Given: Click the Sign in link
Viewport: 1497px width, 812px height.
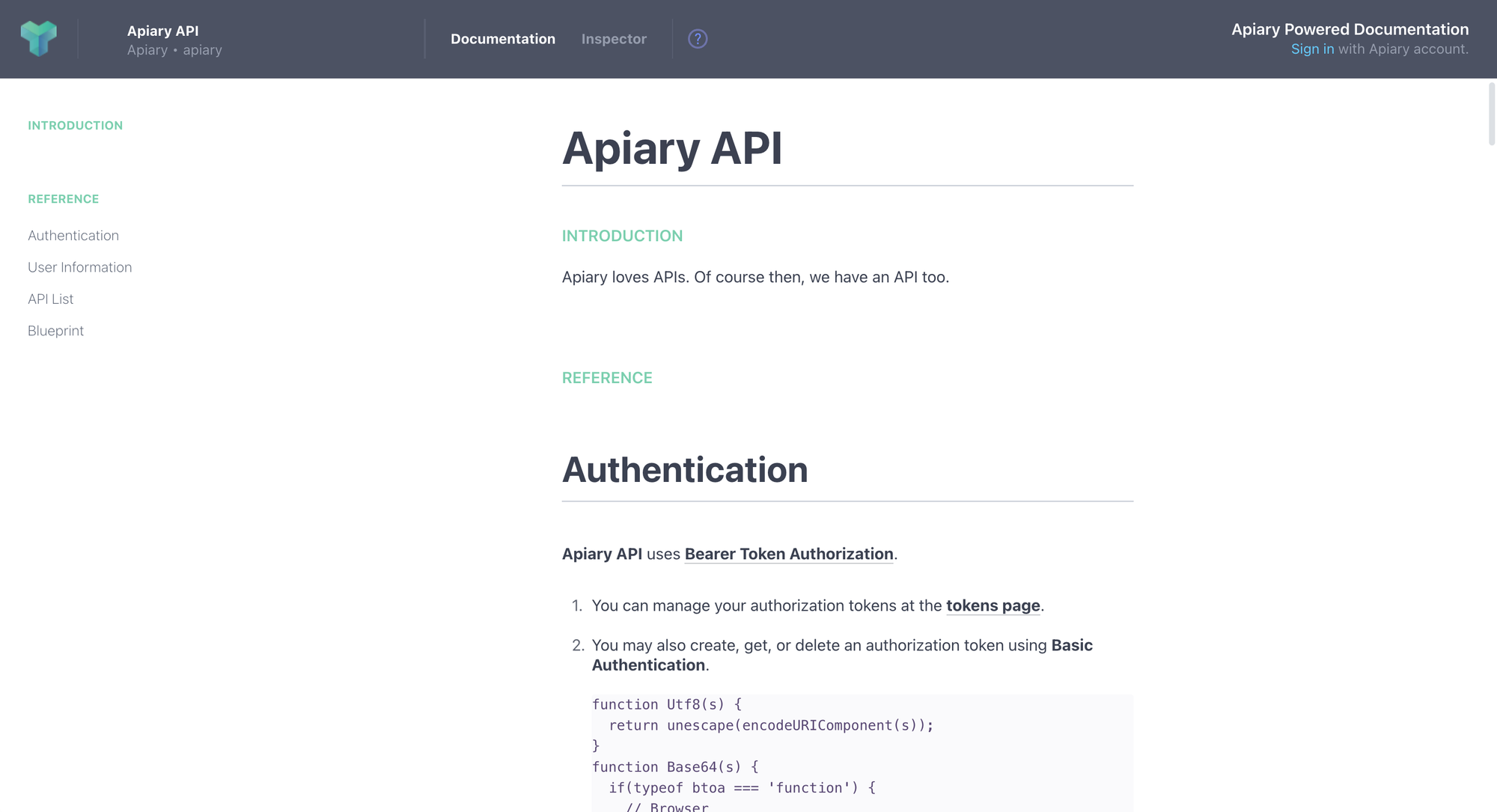Looking at the screenshot, I should pos(1312,49).
